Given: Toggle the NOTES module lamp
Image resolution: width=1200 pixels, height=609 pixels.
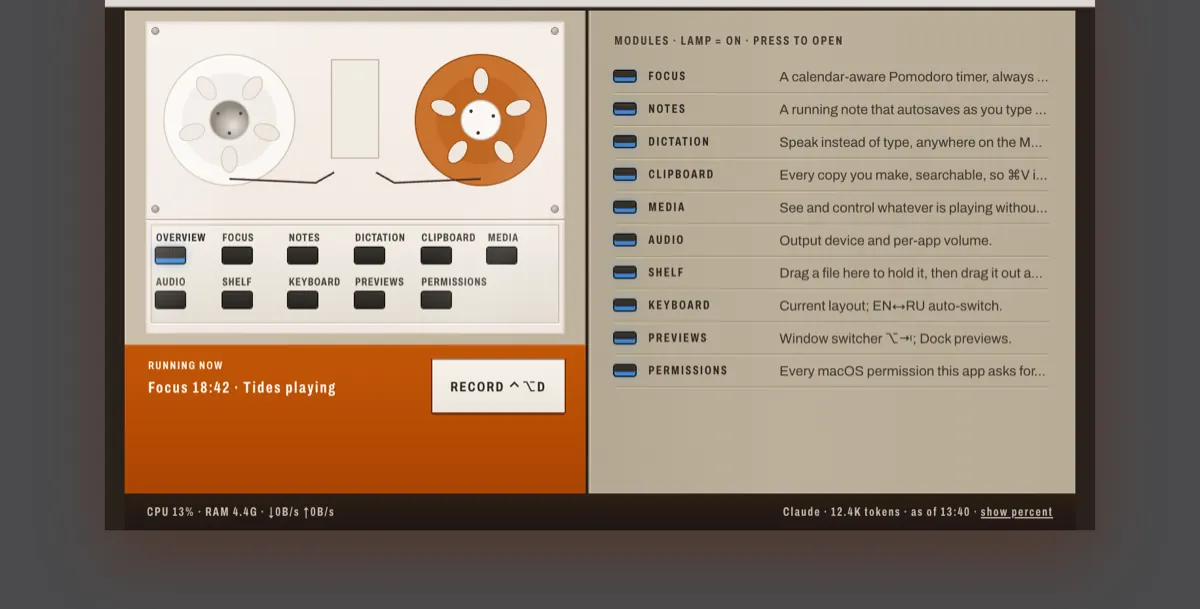Looking at the screenshot, I should click(625, 109).
